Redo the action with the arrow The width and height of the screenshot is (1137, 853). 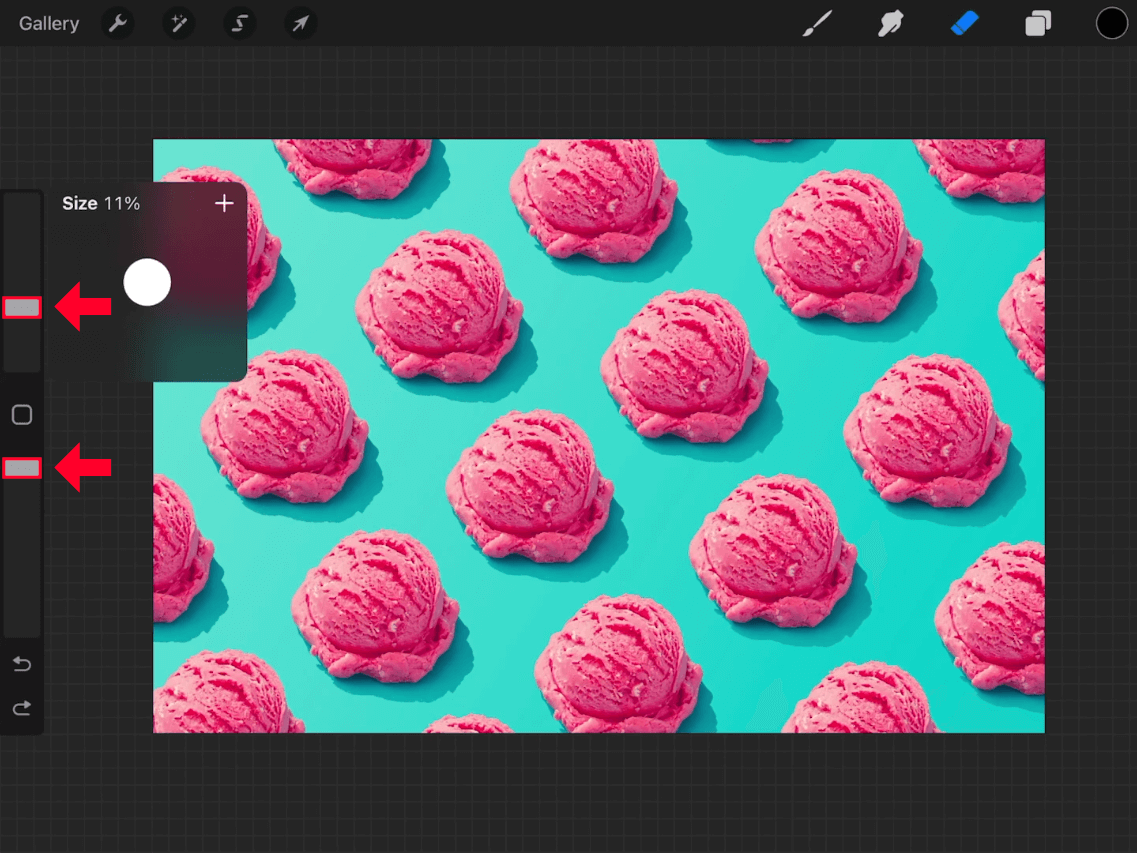tap(22, 708)
